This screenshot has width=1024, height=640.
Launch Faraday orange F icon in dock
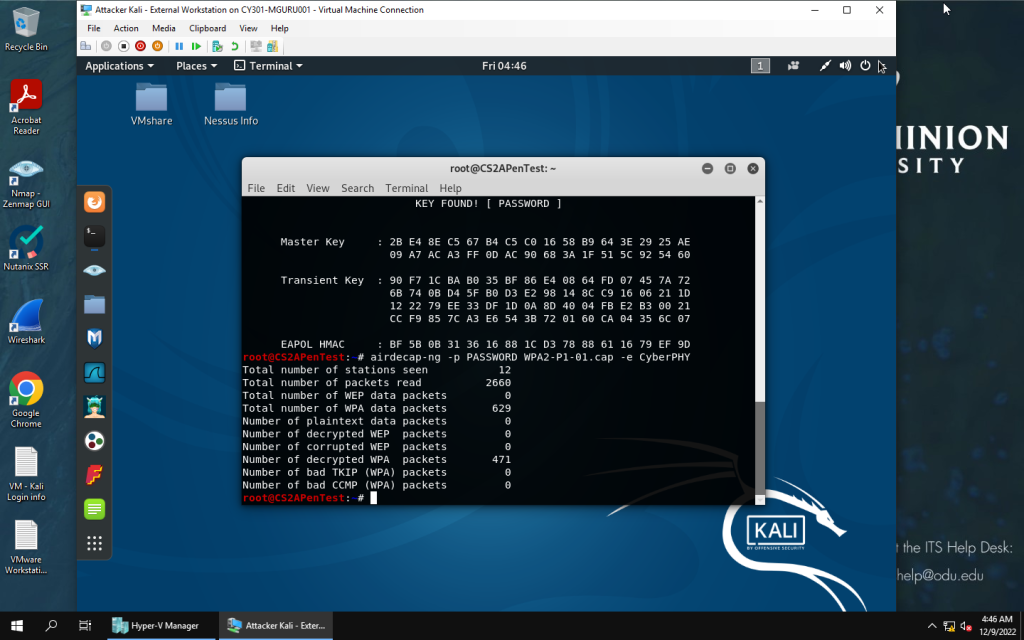(95, 475)
